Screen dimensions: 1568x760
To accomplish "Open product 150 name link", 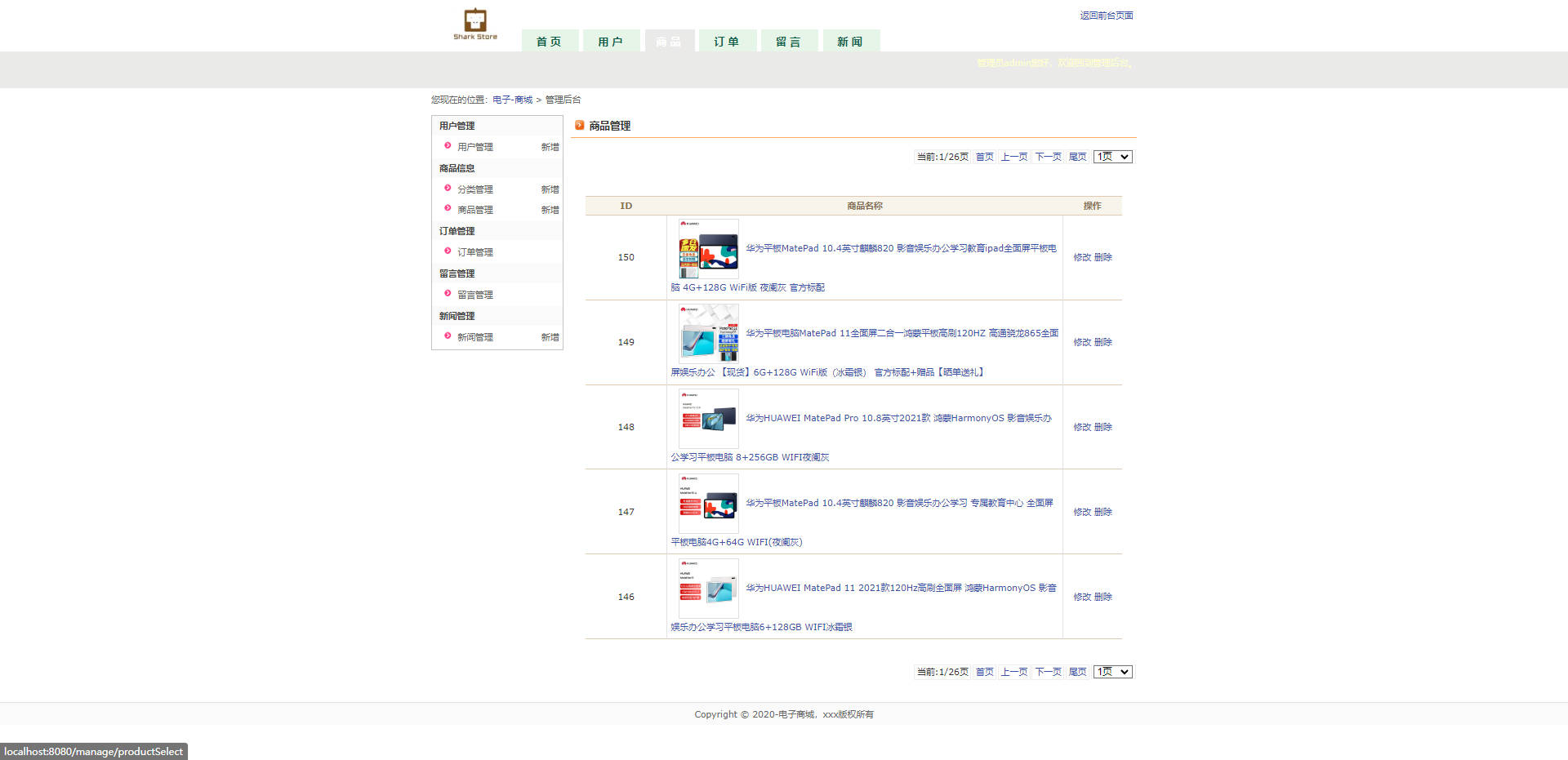I will (x=901, y=248).
